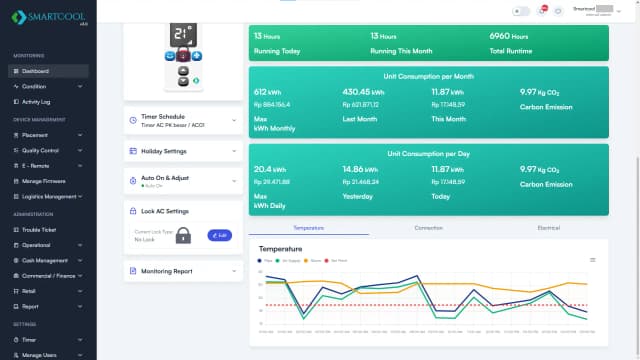Click the Logistics Management icon

coord(16,197)
